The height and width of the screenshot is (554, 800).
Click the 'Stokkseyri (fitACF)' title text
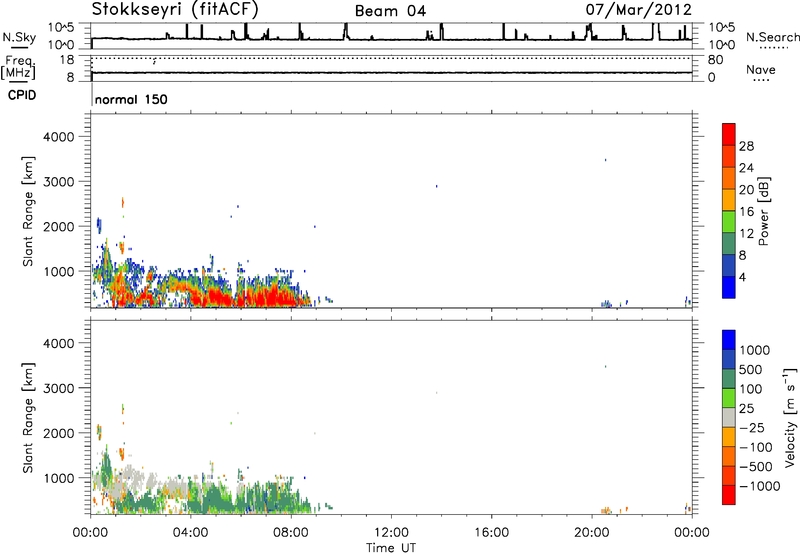tap(175, 10)
